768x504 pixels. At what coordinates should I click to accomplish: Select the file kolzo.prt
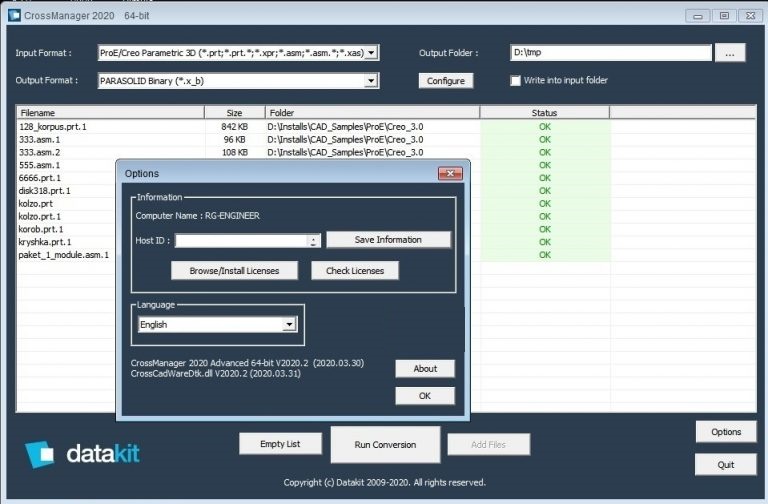click(x=36, y=203)
